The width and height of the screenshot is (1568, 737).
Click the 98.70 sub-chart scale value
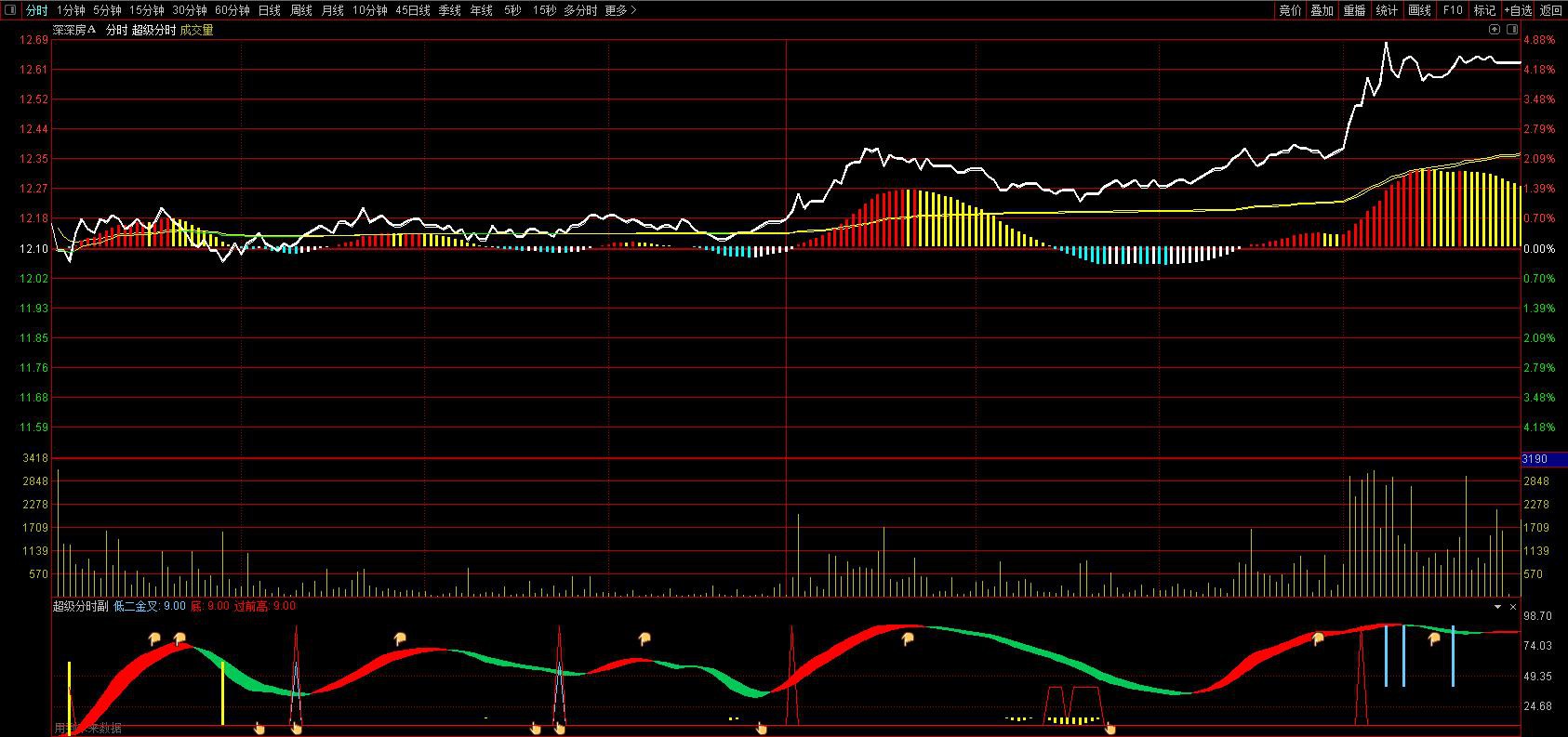[1539, 615]
